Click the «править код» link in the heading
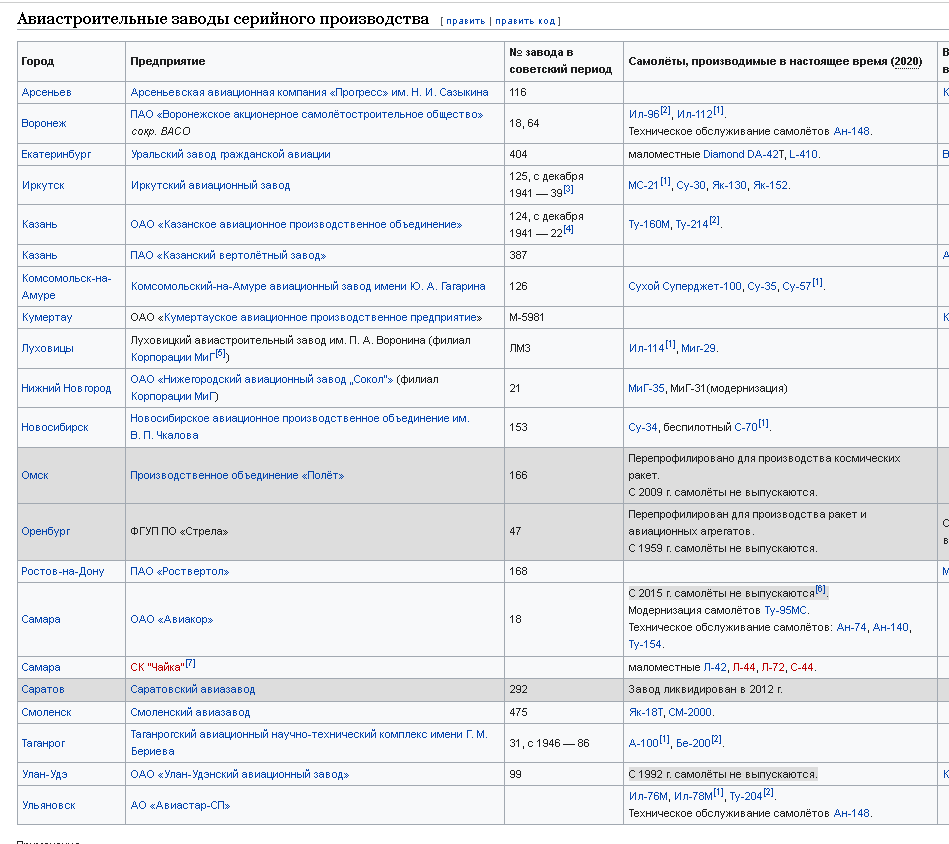Screen dimensions: 949x844 tap(525, 21)
